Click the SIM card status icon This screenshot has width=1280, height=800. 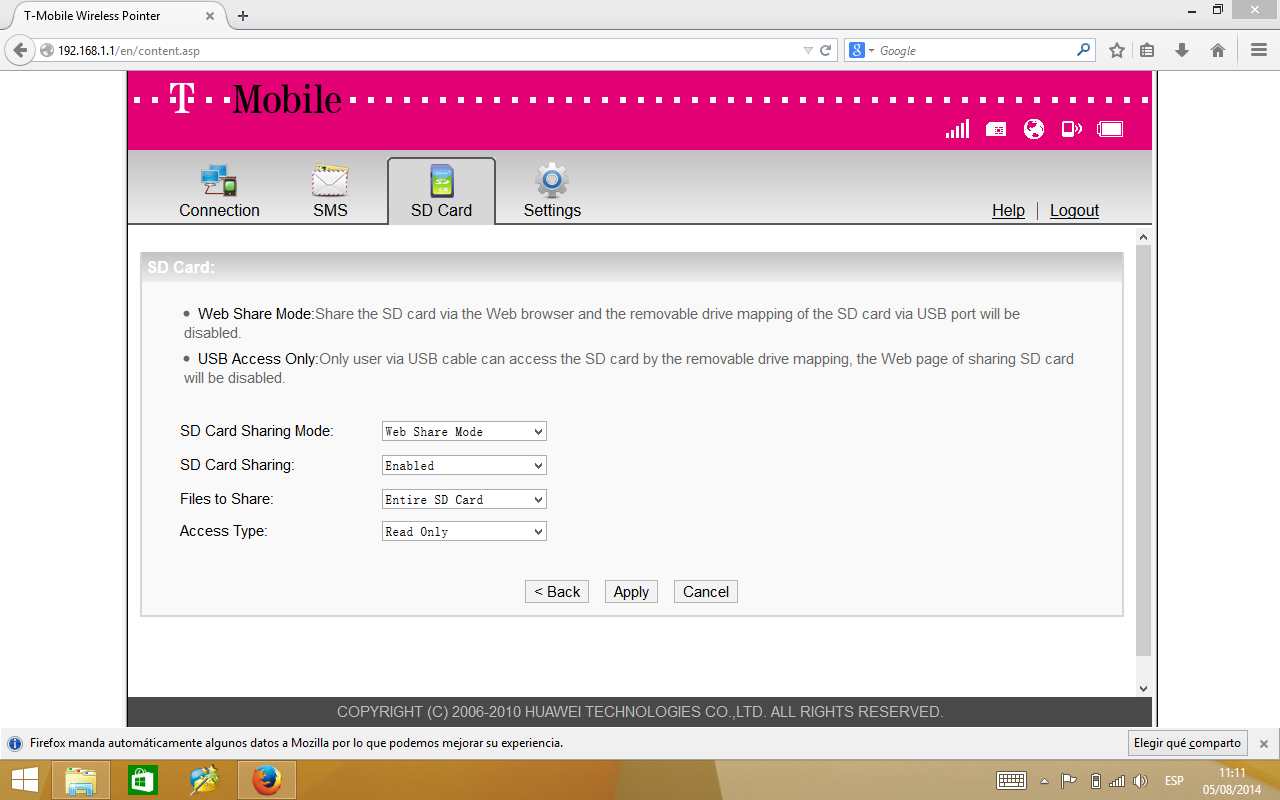pos(995,129)
